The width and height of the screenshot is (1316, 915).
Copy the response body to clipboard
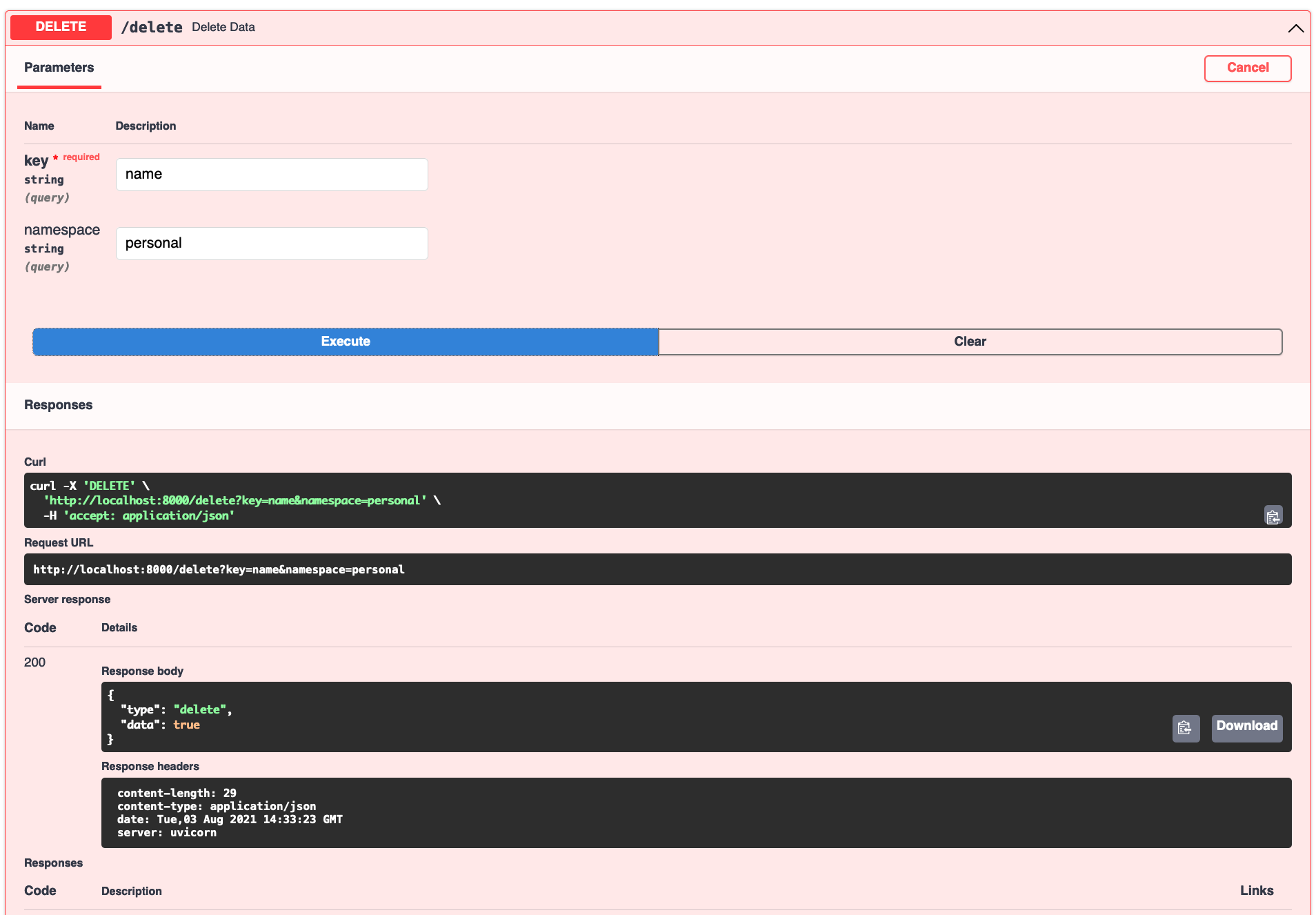point(1186,728)
